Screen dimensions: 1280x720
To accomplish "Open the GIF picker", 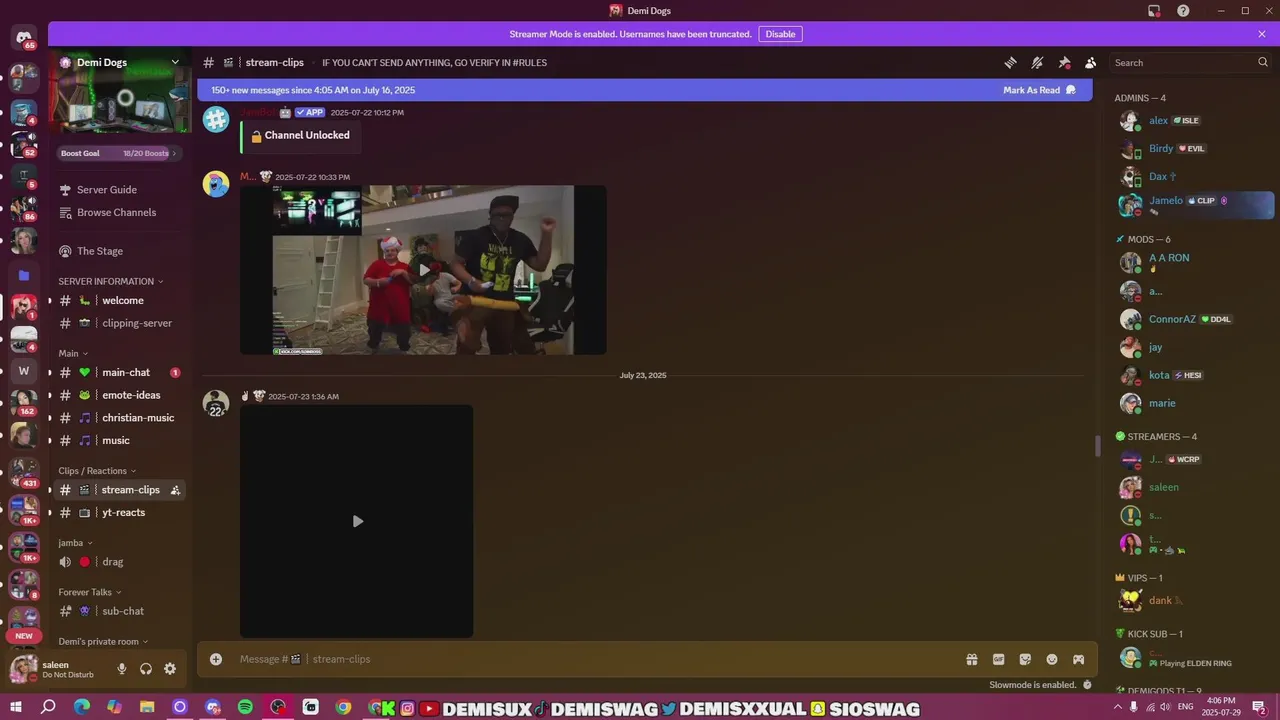I will (998, 659).
